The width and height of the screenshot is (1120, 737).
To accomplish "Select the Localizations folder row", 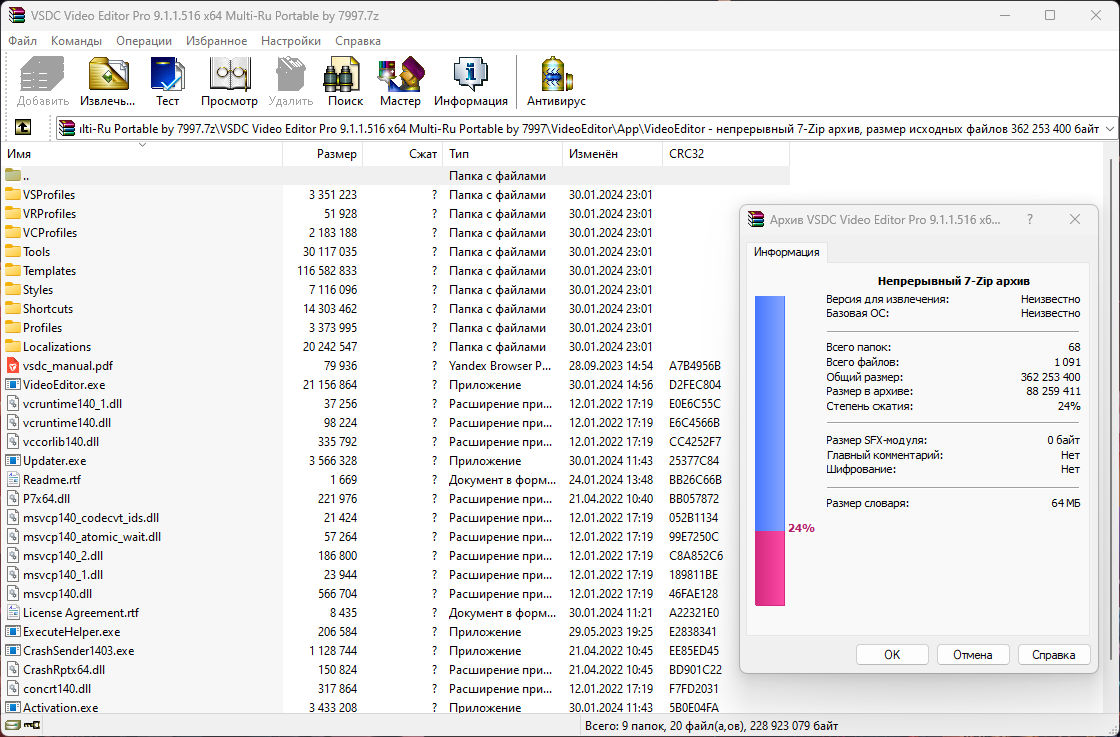I will [x=396, y=346].
